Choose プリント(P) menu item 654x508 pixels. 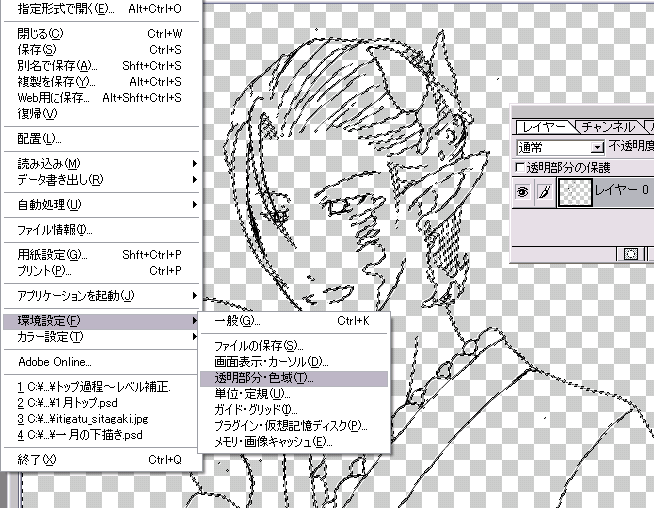(102, 271)
